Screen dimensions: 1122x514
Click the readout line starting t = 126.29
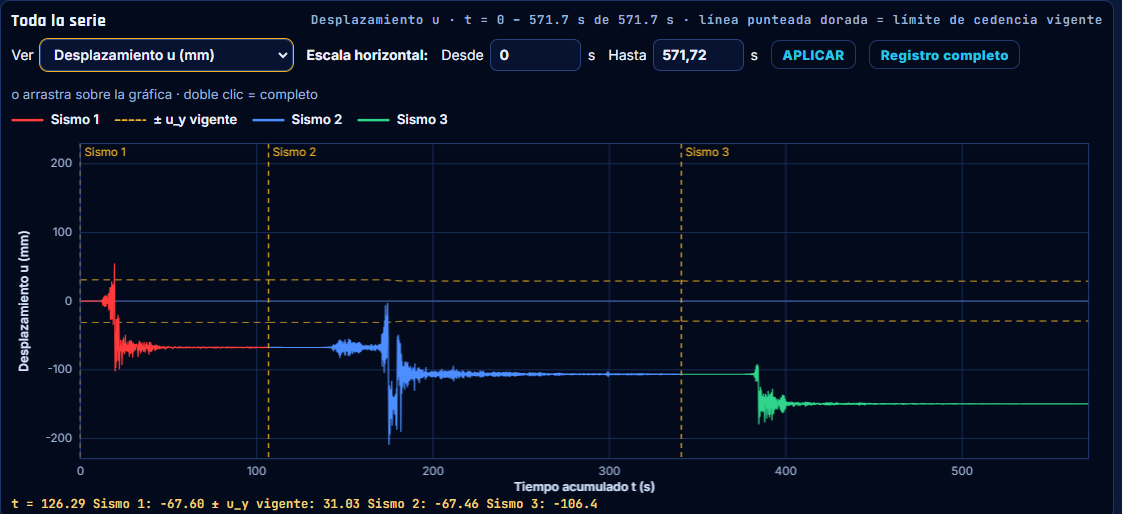[305, 505]
